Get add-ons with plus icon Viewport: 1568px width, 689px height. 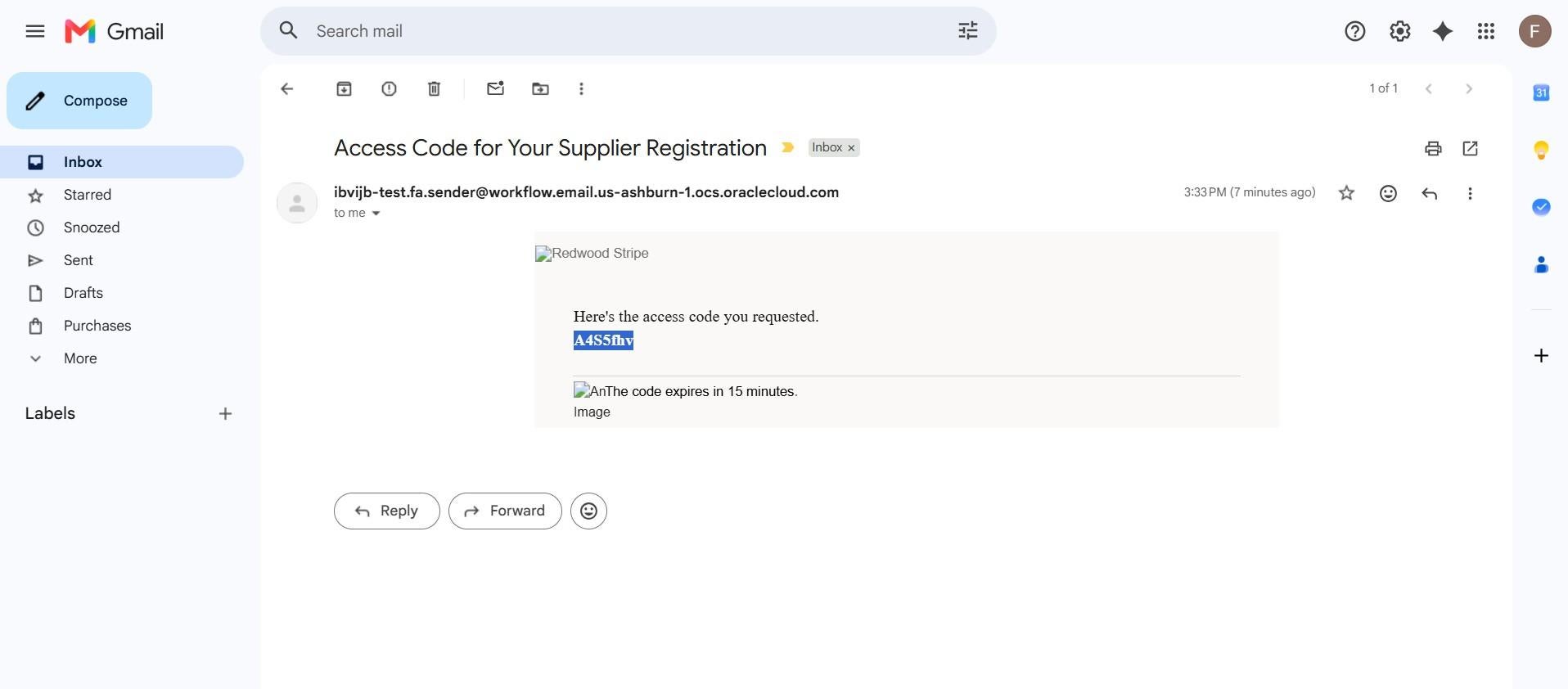[1540, 355]
